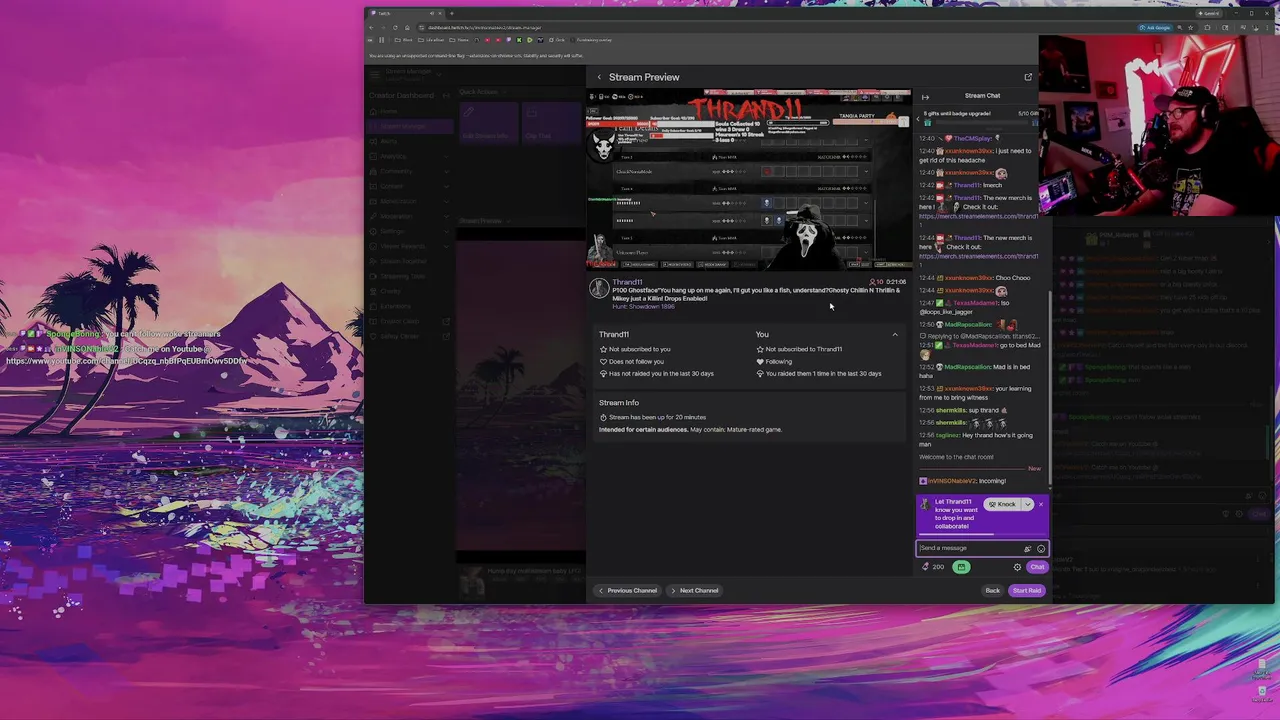Open channel points balance 200
Viewport: 1280px width, 720px height.
point(933,567)
